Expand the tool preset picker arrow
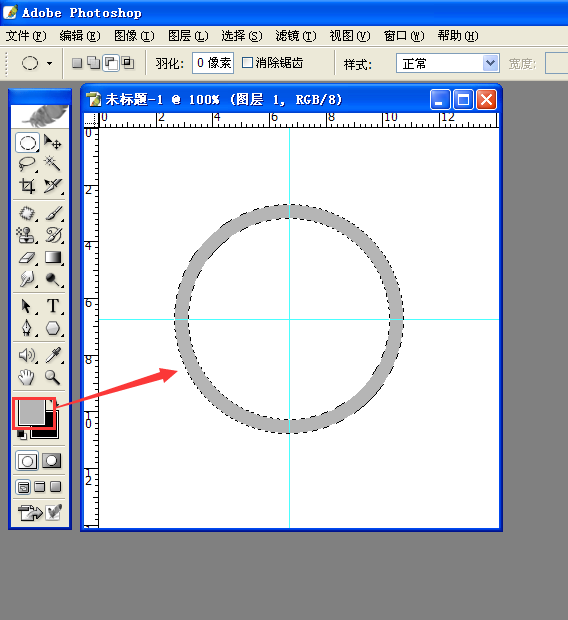 pyautogui.click(x=49, y=63)
